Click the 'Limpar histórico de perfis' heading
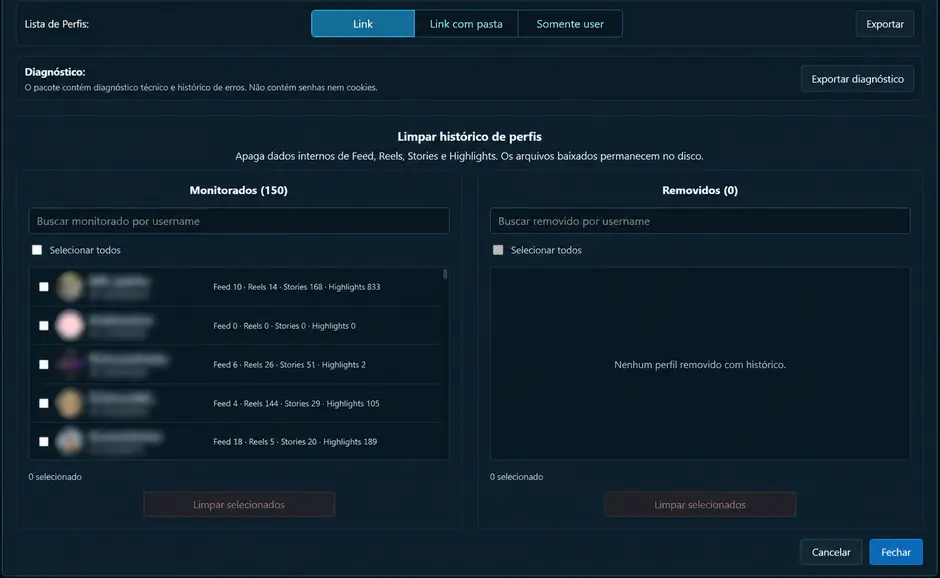The image size is (940, 578). tap(469, 137)
